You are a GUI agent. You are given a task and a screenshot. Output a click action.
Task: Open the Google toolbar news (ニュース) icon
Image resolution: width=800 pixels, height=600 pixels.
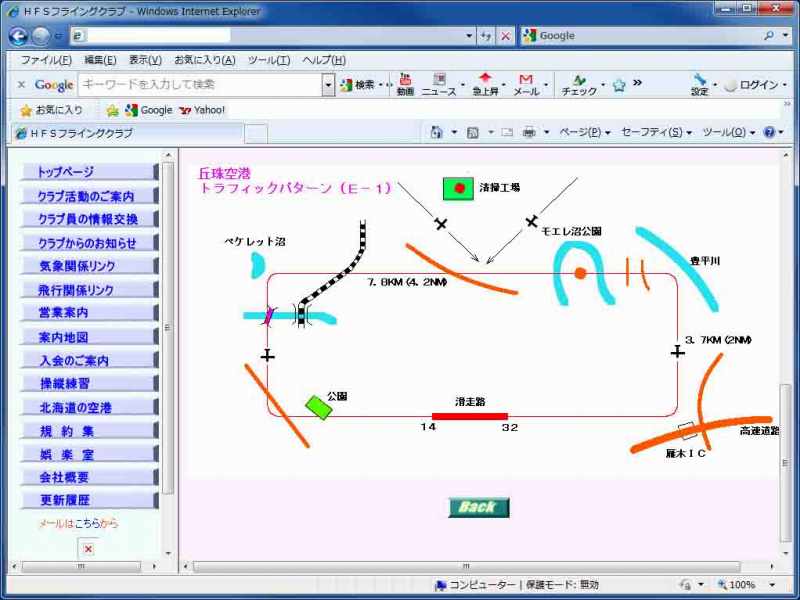pyautogui.click(x=438, y=84)
